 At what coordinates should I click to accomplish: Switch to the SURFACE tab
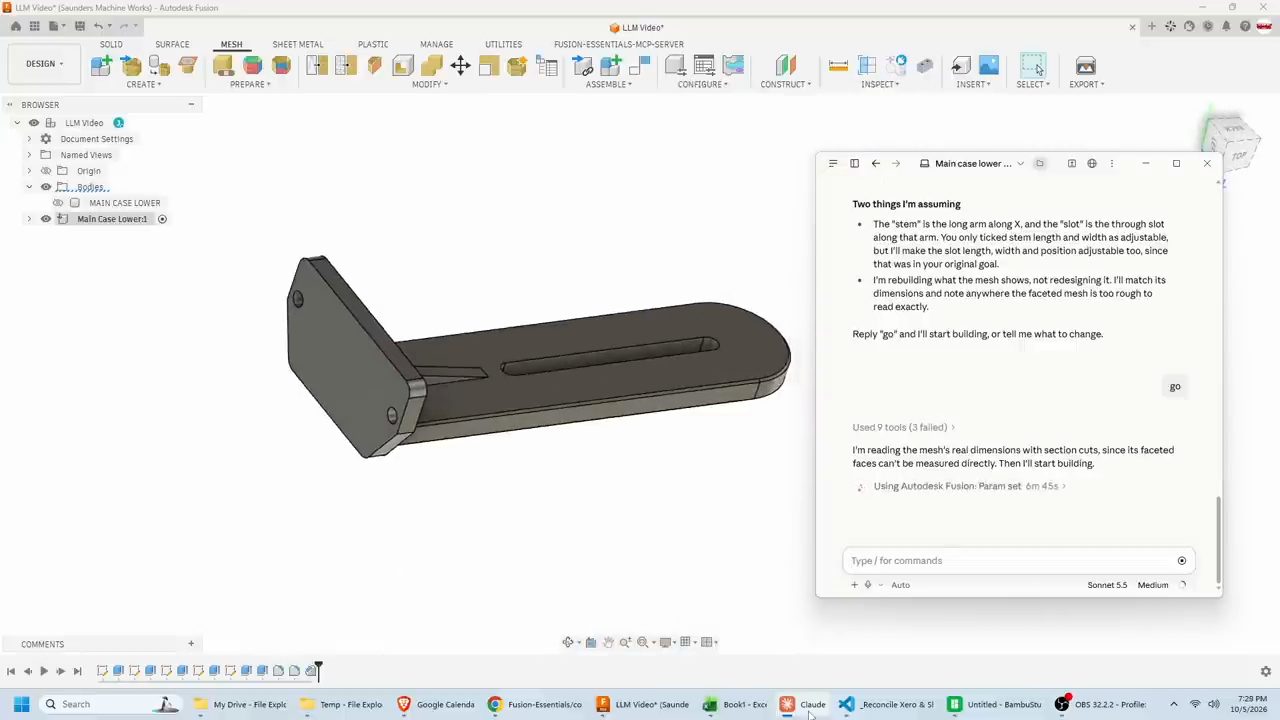tap(172, 44)
